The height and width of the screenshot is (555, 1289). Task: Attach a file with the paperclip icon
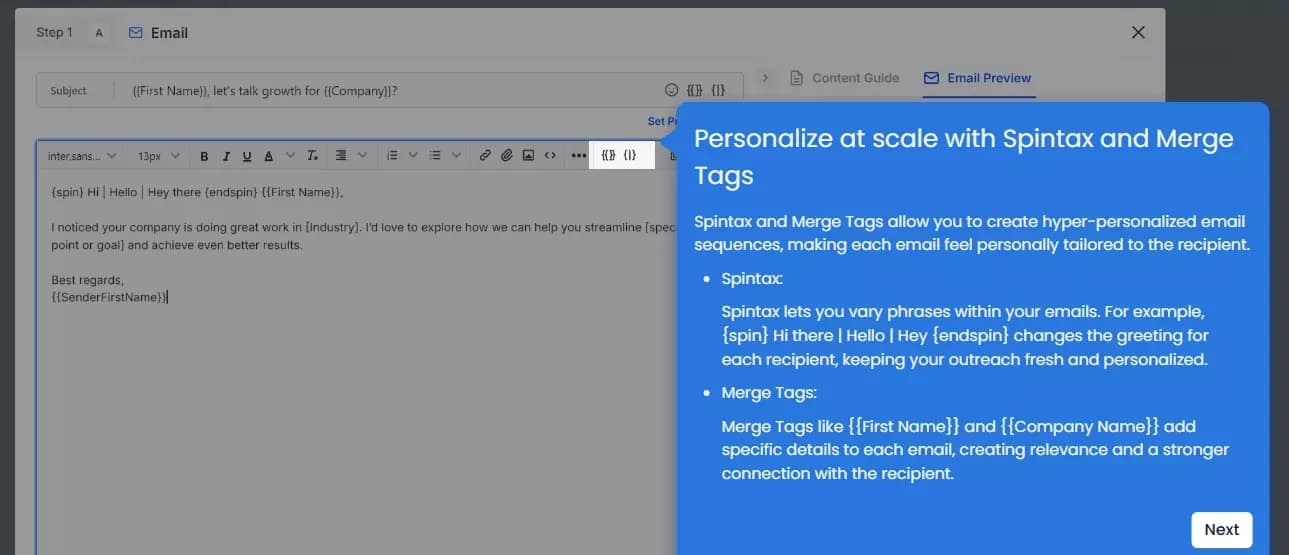[x=507, y=156]
